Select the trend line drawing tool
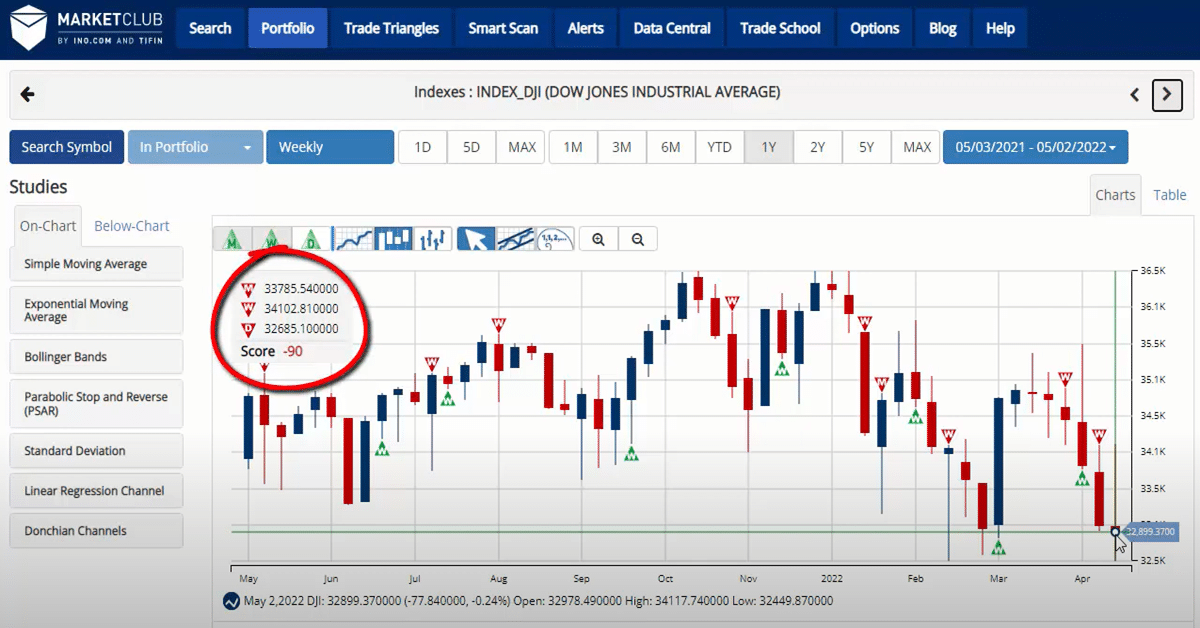 [515, 239]
